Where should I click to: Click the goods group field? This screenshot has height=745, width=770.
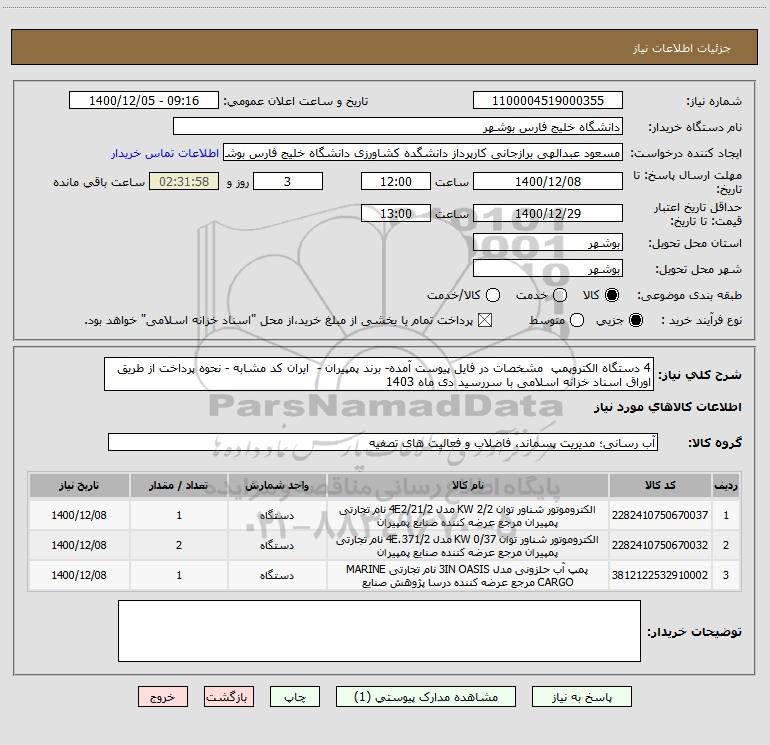383,442
